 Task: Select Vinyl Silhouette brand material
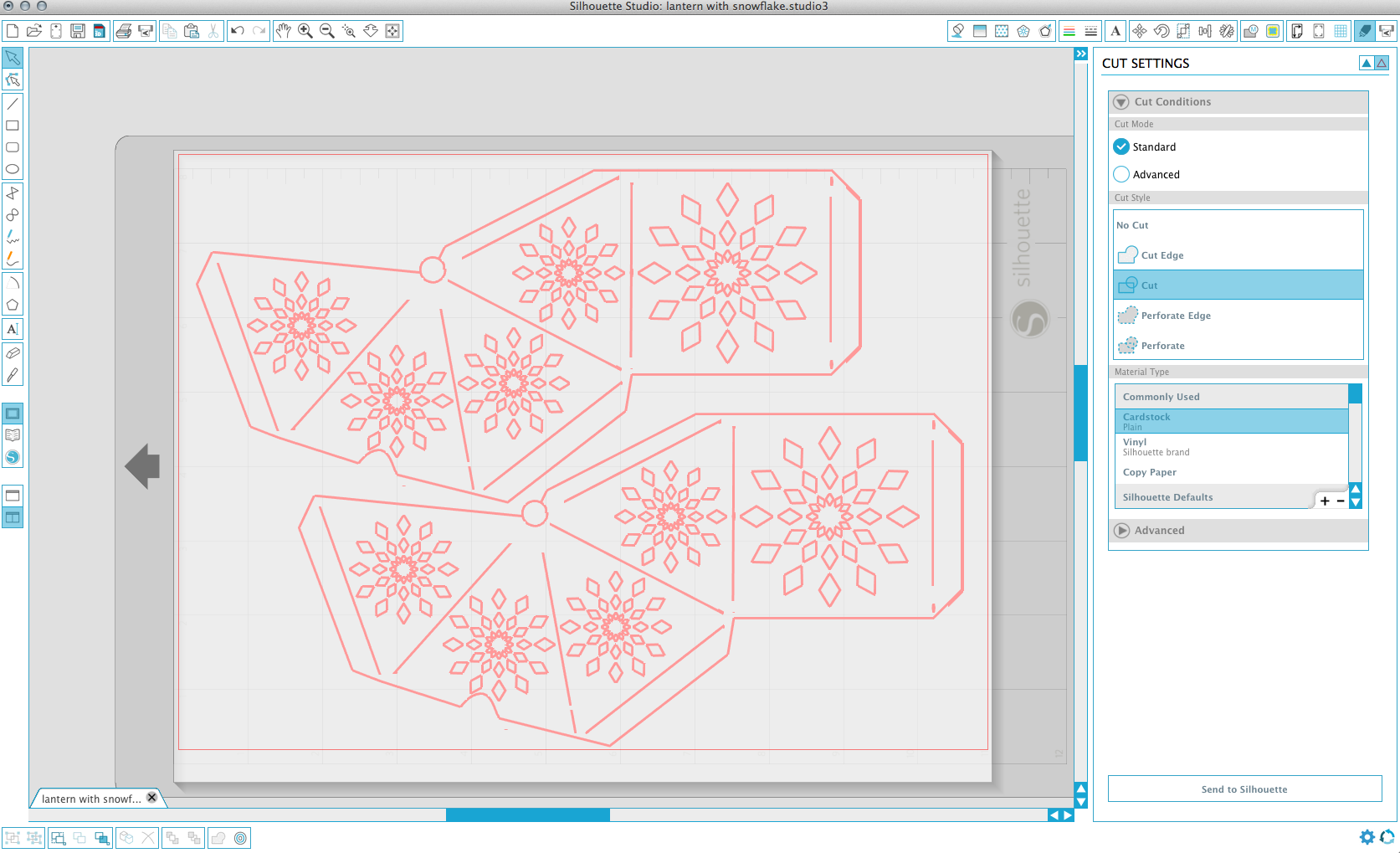[x=1231, y=447]
